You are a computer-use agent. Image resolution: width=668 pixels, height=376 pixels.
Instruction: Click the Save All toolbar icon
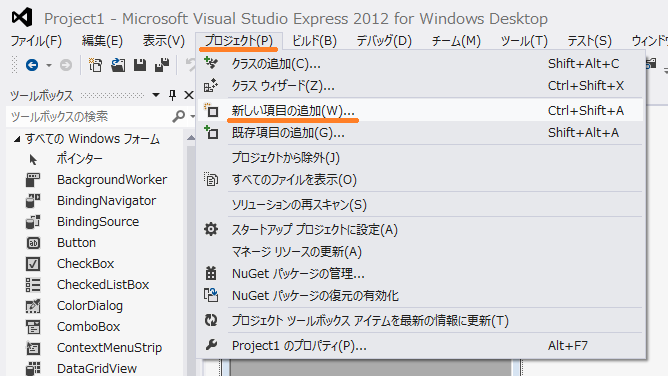tap(162, 65)
